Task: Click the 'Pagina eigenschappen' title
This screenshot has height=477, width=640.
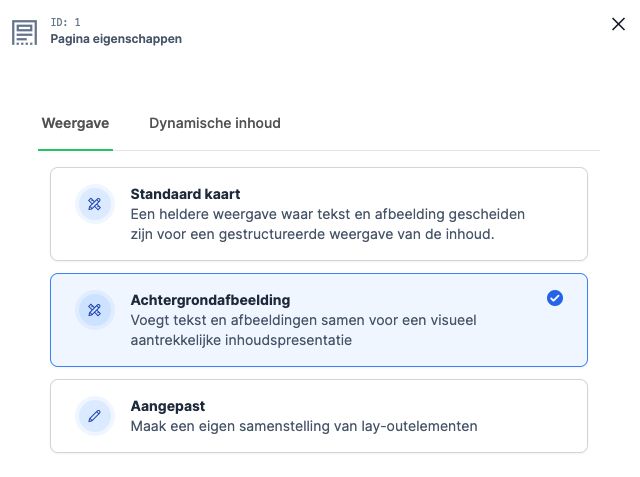Action: [116, 39]
